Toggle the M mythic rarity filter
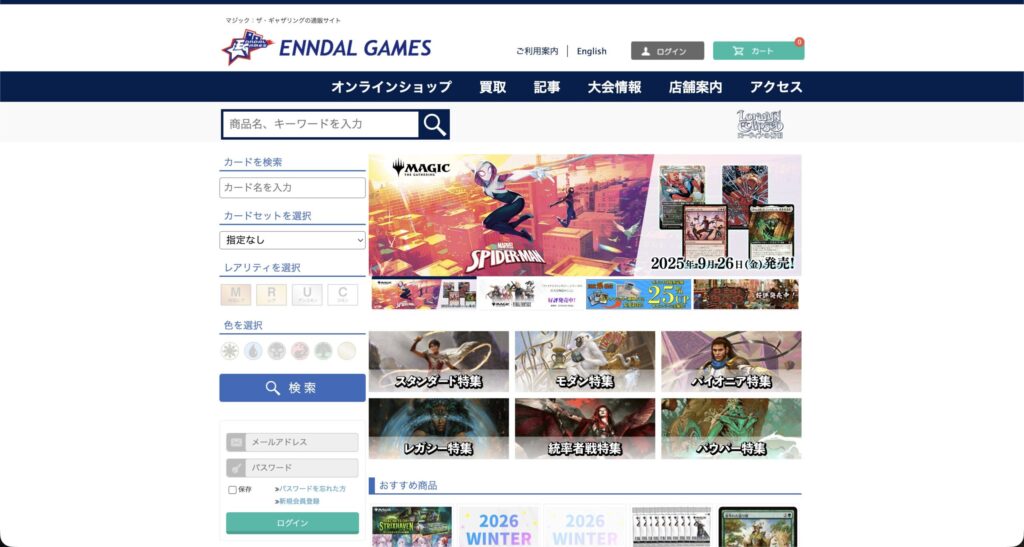 (x=236, y=294)
